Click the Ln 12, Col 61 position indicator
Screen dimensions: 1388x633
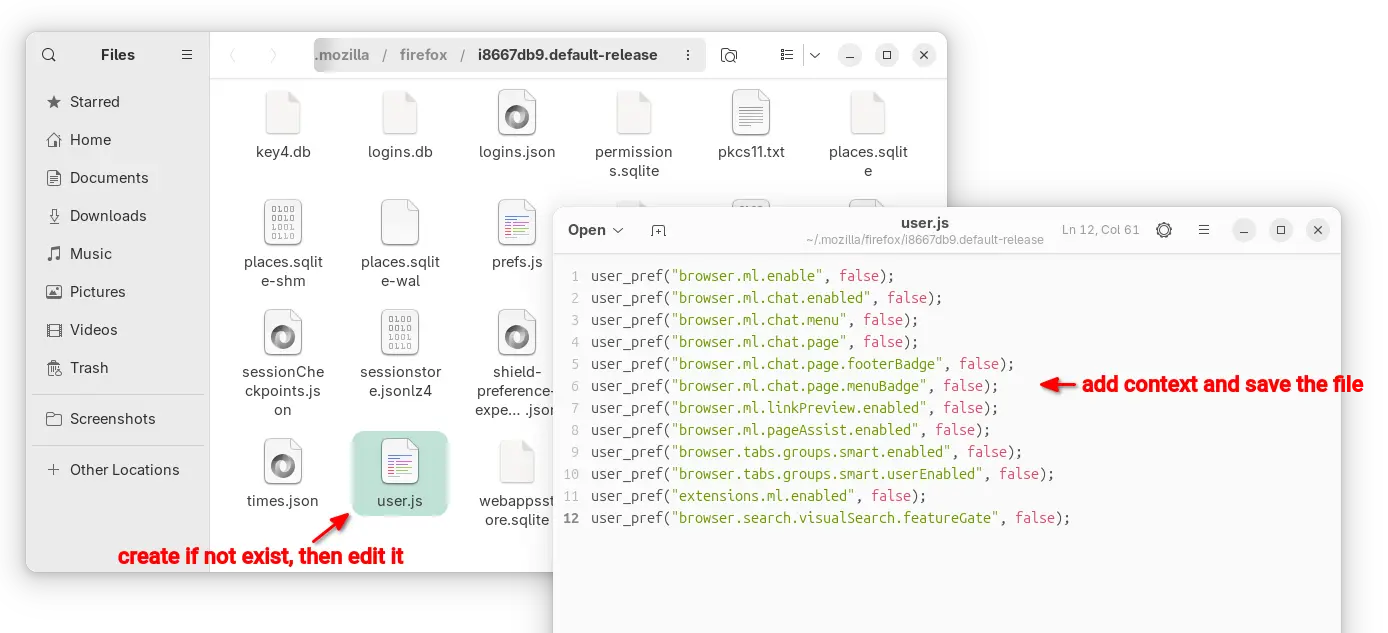1100,230
